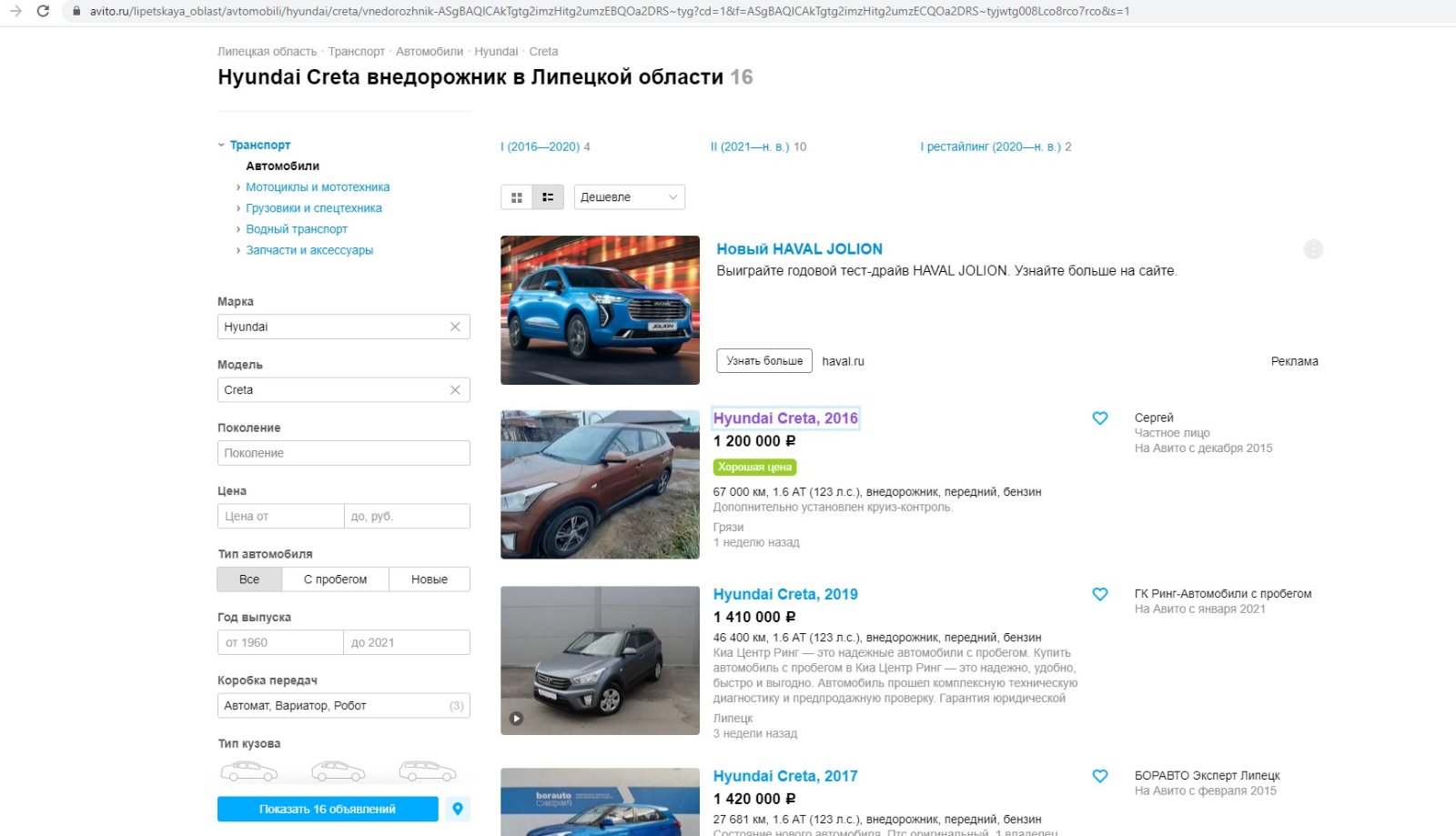Open map view with location pin icon
1456x836 pixels.
point(458,809)
